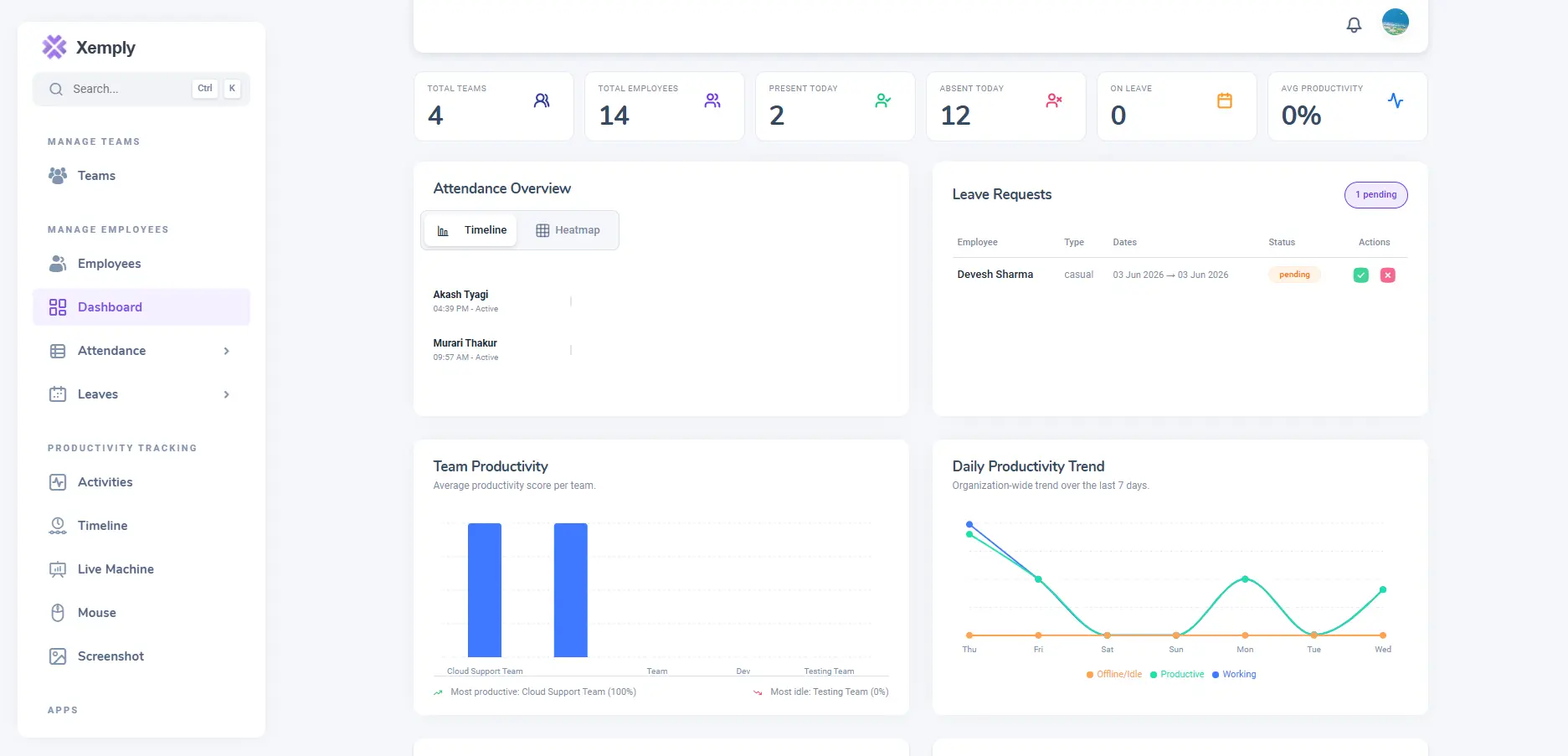Click the Avg Productivity pulse icon
Viewport: 1568px width, 756px height.
[1396, 100]
